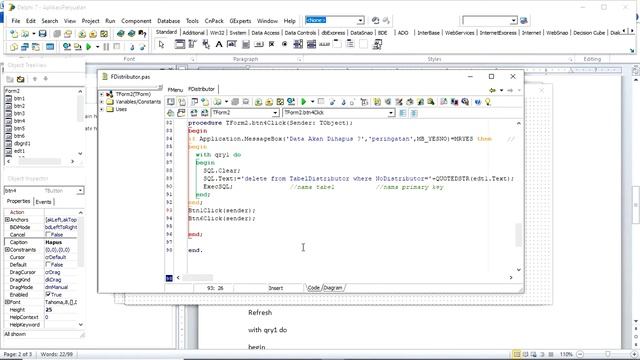The height and width of the screenshot is (360, 640).
Task: Open the dropdown arrow next to the main Run button
Action: pyautogui.click(x=97, y=47)
